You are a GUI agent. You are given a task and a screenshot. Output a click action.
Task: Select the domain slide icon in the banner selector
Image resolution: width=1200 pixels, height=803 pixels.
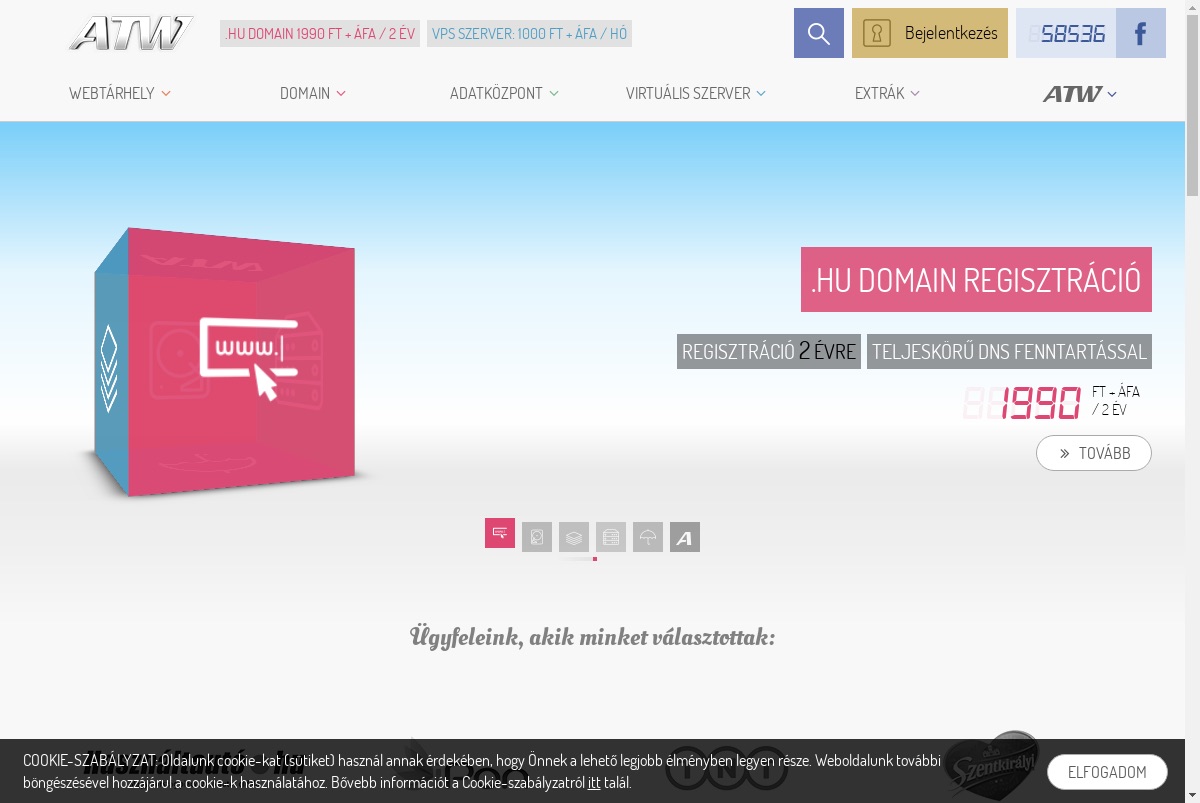(x=500, y=533)
